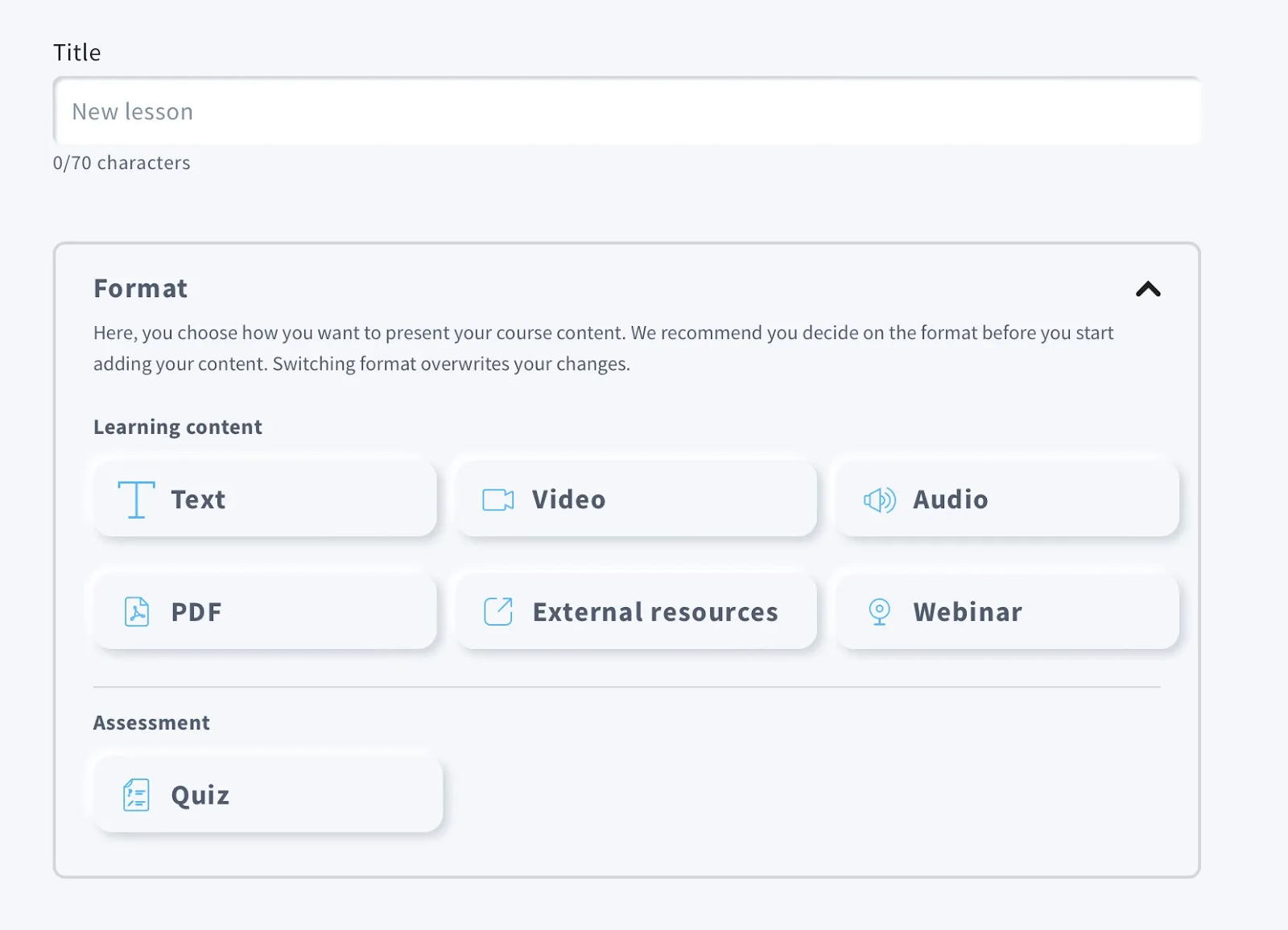
Task: Click the Webinar webcam icon
Action: [879, 612]
